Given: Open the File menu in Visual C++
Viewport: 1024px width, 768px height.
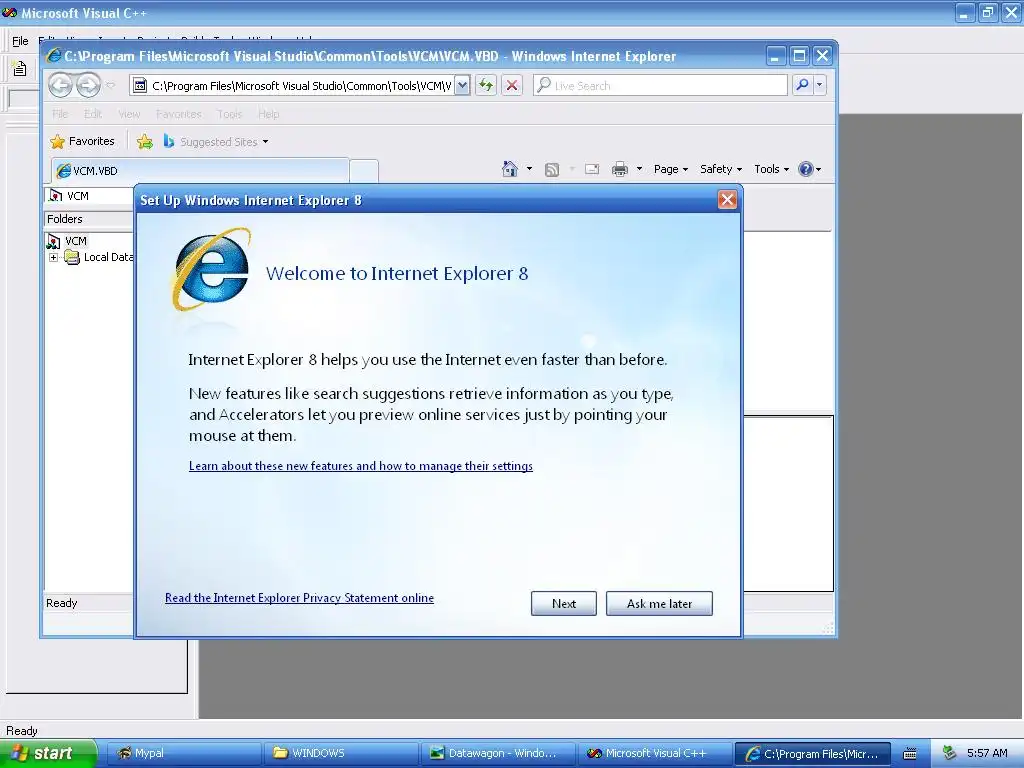Looking at the screenshot, I should point(20,40).
